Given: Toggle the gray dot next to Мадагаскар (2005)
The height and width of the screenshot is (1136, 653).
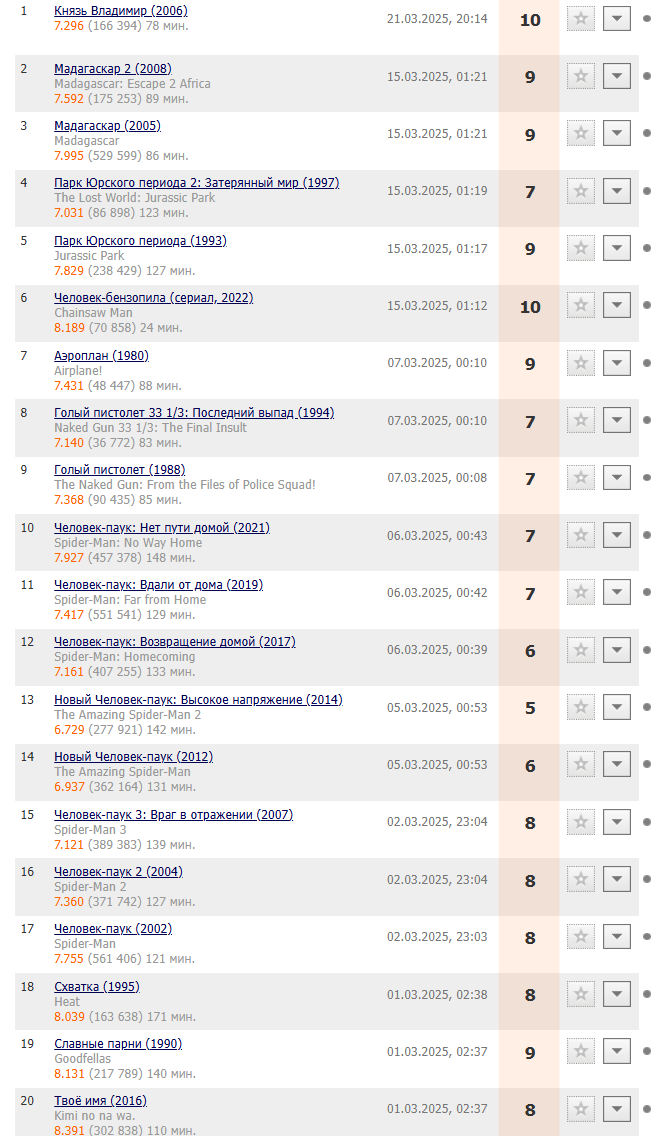Looking at the screenshot, I should (x=646, y=133).
